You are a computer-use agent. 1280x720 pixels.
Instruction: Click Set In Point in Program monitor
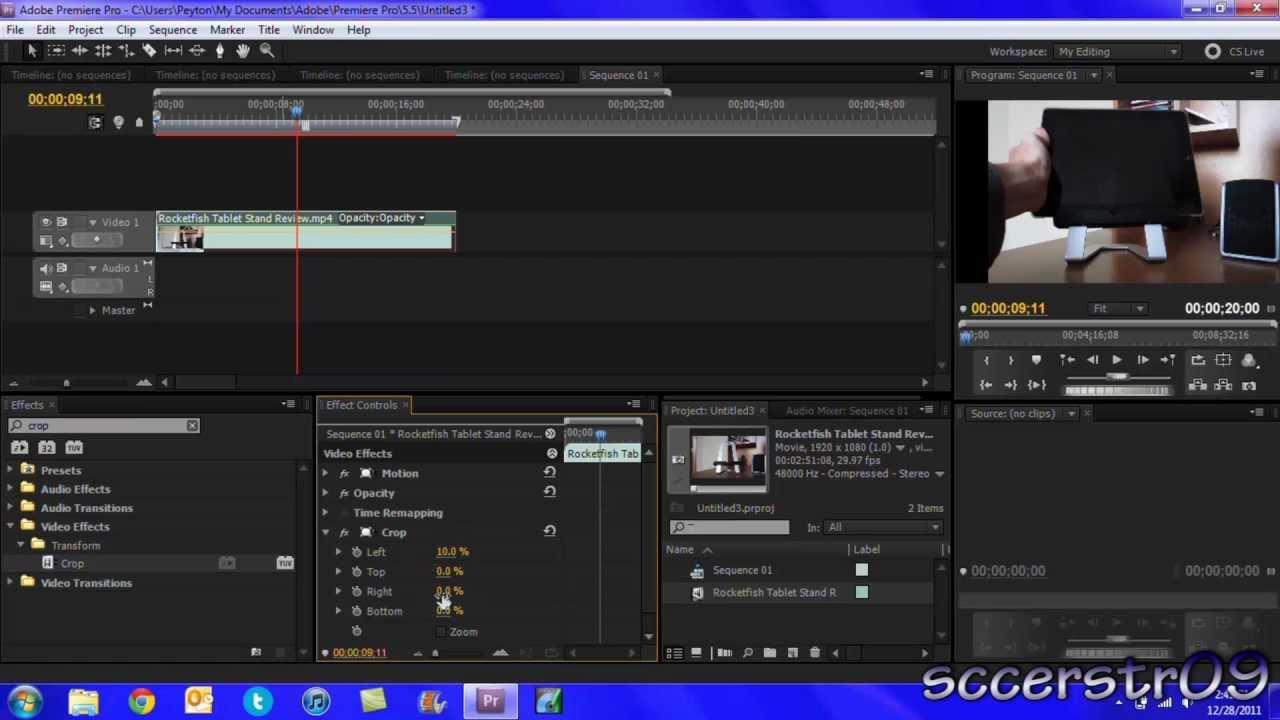click(x=986, y=360)
